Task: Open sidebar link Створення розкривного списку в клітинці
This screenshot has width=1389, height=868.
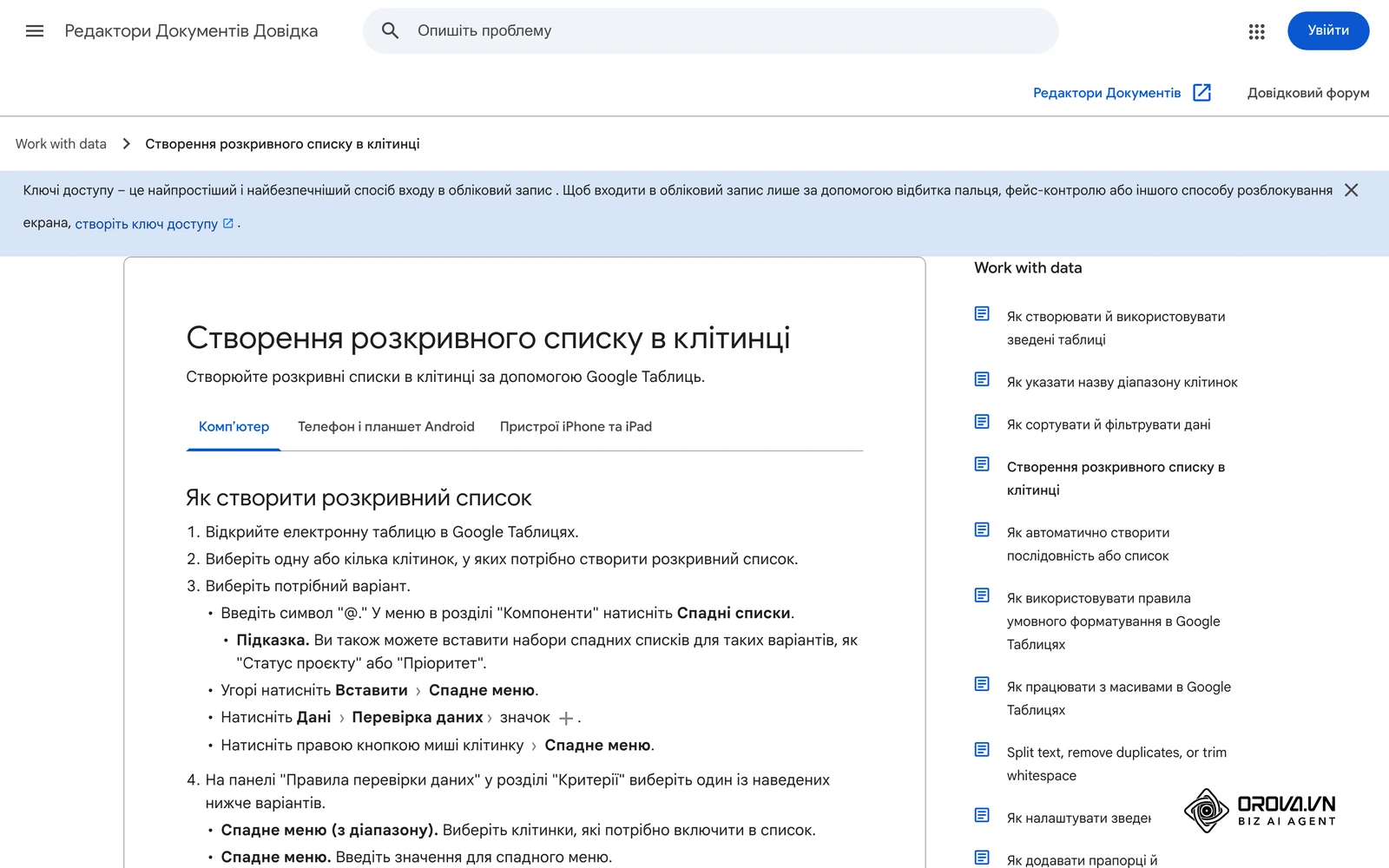Action: tap(1116, 478)
